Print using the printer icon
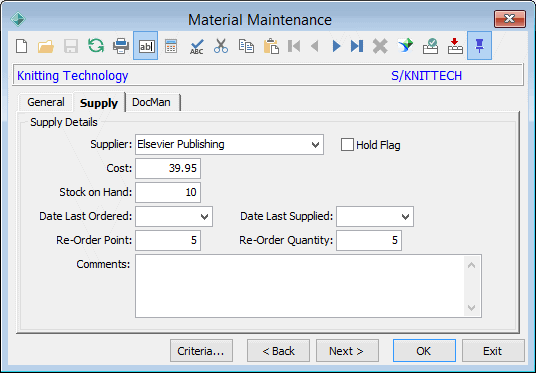This screenshot has width=536, height=373. pyautogui.click(x=121, y=46)
